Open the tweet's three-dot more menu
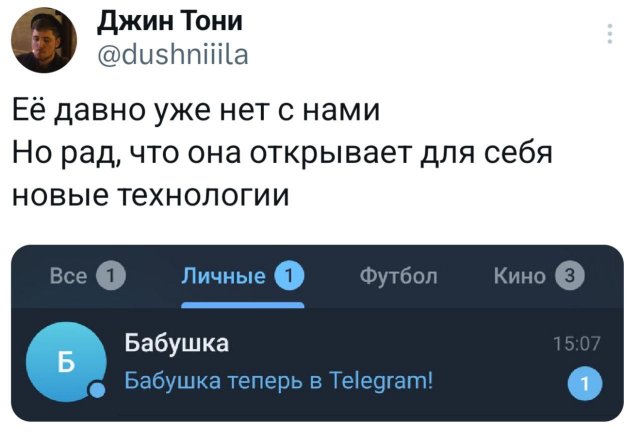640x441 pixels. tap(610, 35)
